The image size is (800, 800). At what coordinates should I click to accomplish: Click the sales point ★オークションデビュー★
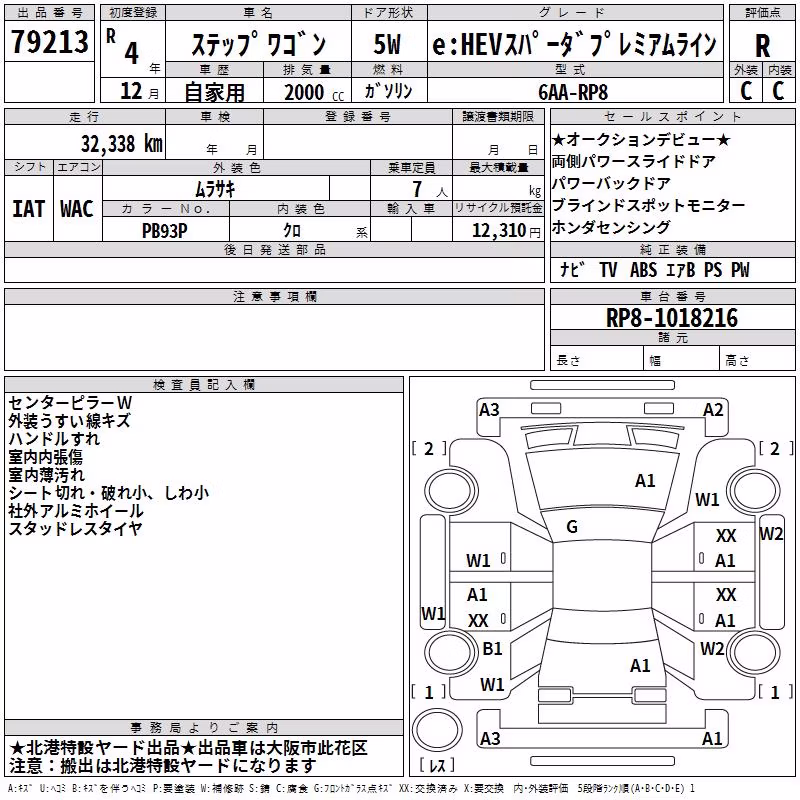pyautogui.click(x=641, y=139)
